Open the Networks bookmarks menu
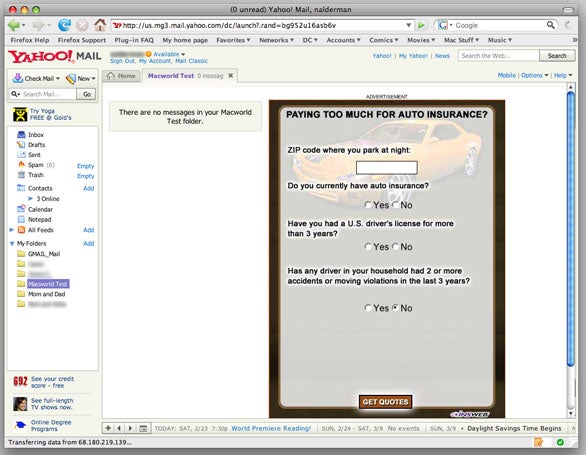 pos(276,40)
